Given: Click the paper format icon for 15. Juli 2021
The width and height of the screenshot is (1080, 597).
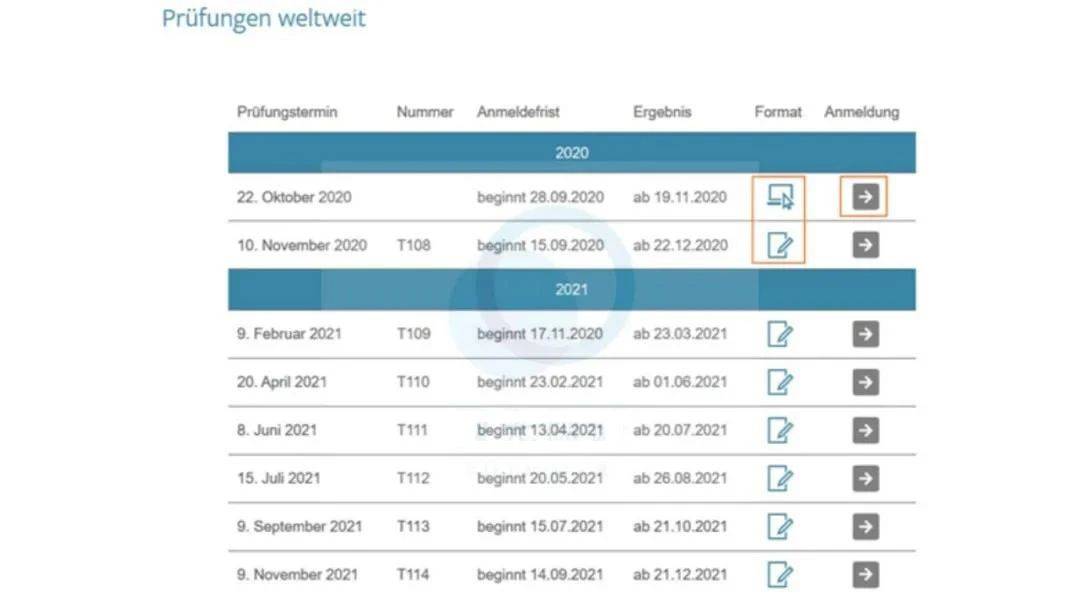Looking at the screenshot, I should pos(779,478).
